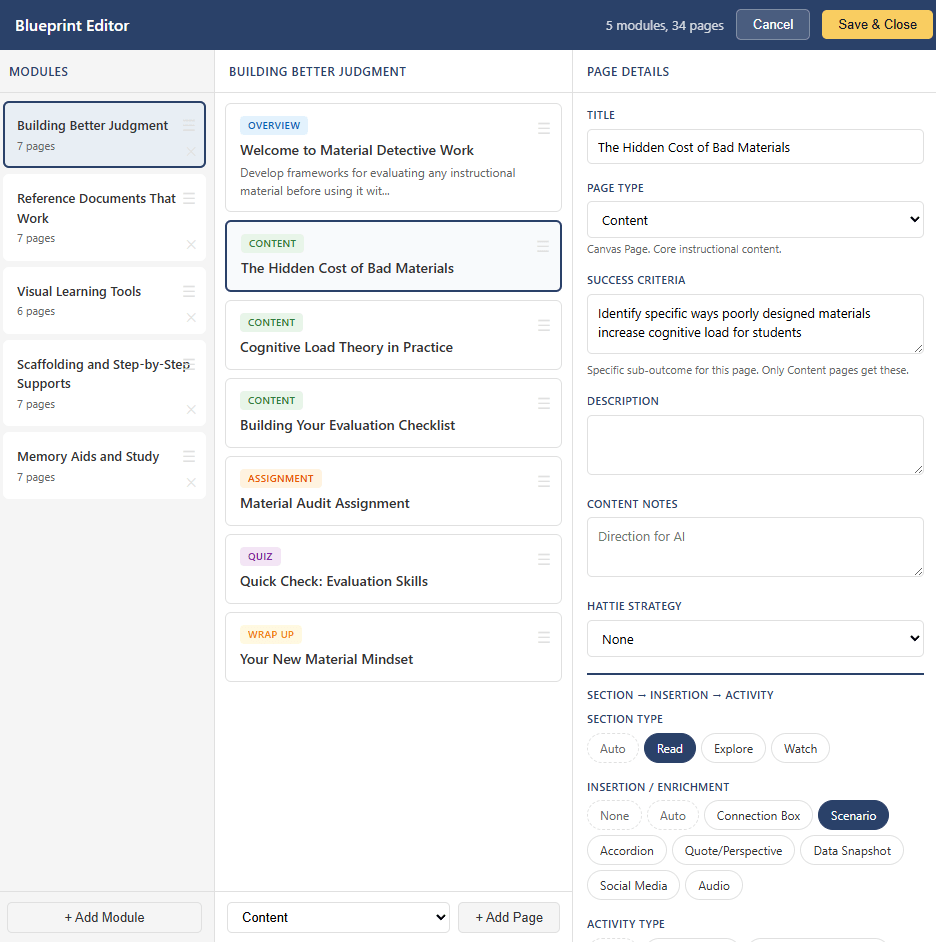The width and height of the screenshot is (936, 942).
Task: Expand the Hattie Strategy dropdown
Action: click(x=755, y=639)
